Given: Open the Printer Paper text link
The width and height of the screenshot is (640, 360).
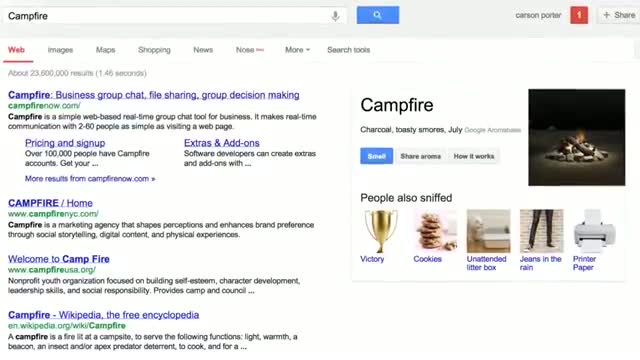Looking at the screenshot, I should 584,263.
